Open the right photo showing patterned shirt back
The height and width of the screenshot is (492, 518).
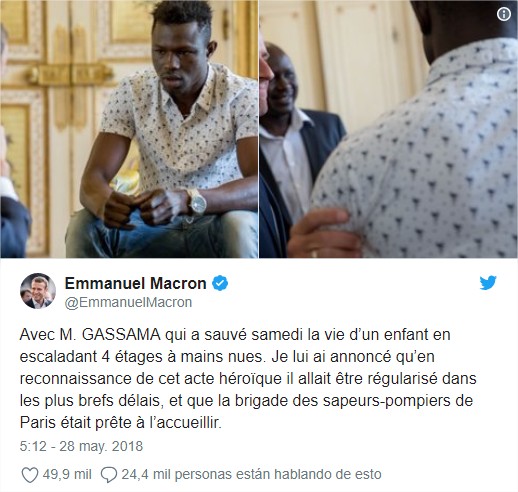[x=389, y=129]
